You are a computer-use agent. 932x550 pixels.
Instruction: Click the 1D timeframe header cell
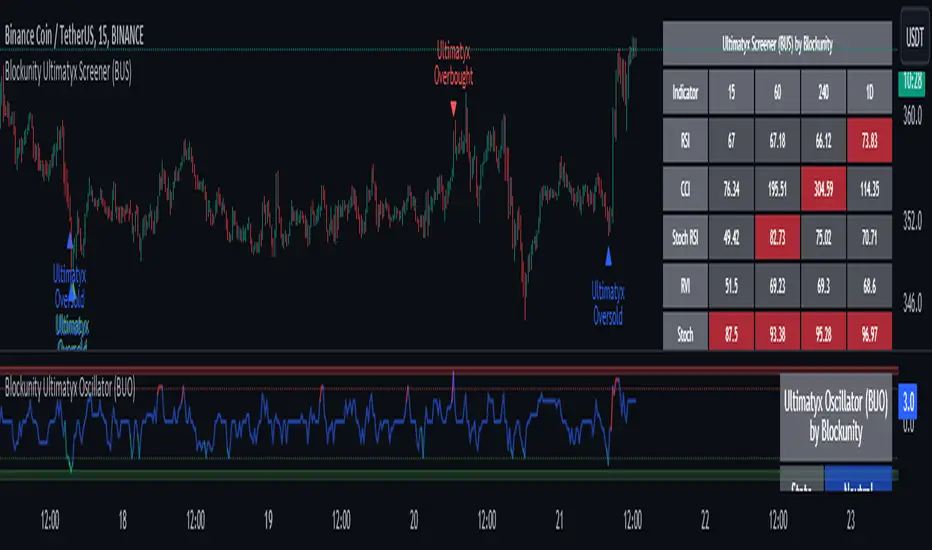870,92
